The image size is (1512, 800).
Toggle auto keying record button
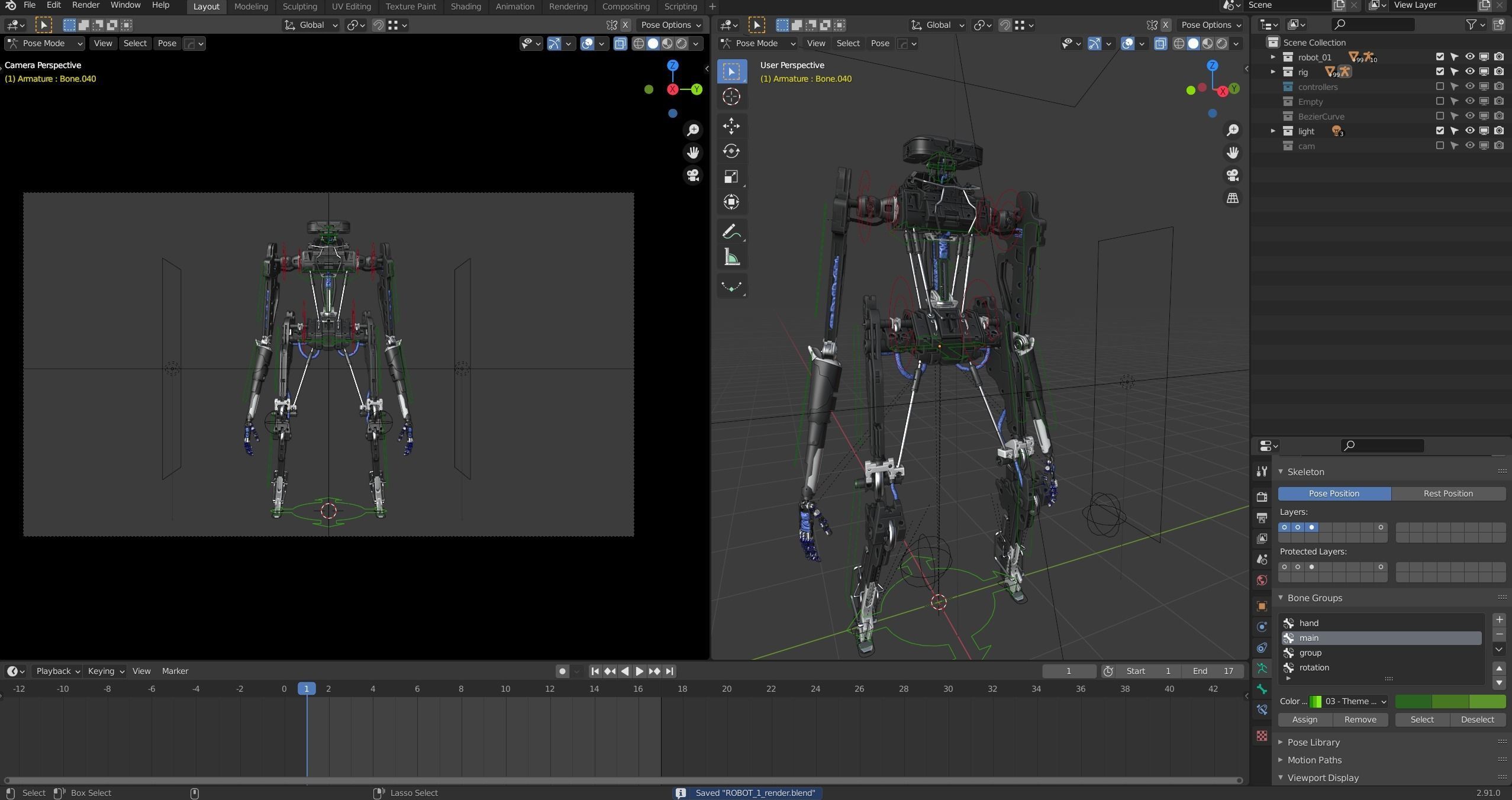(562, 671)
